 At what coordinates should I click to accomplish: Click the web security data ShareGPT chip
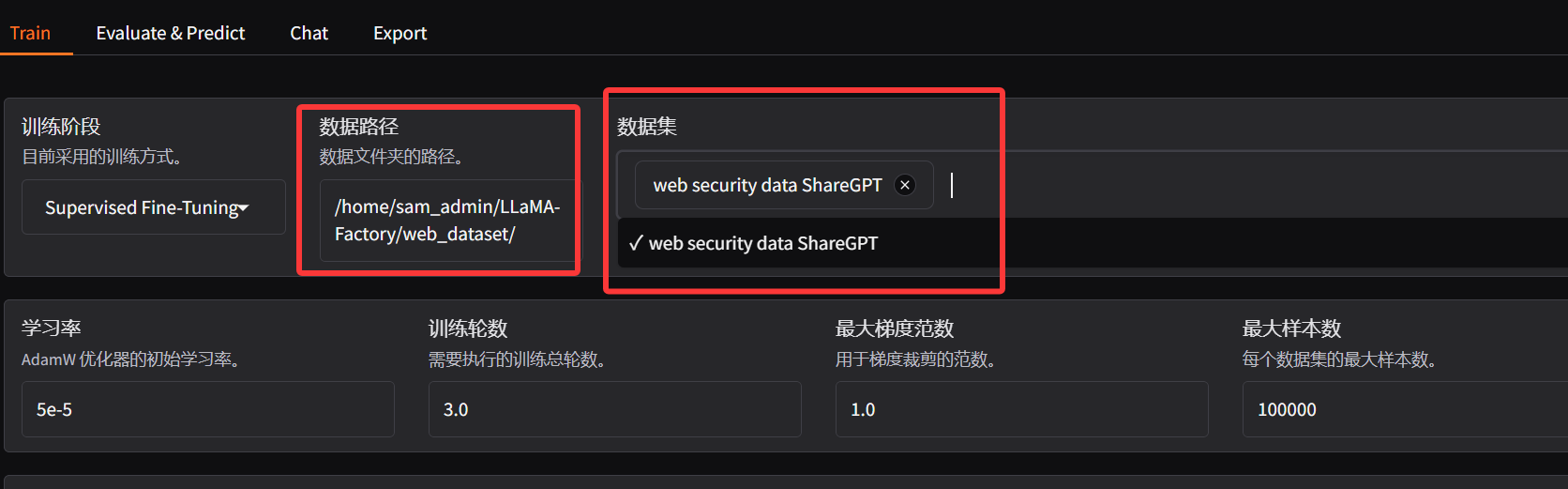coord(784,185)
